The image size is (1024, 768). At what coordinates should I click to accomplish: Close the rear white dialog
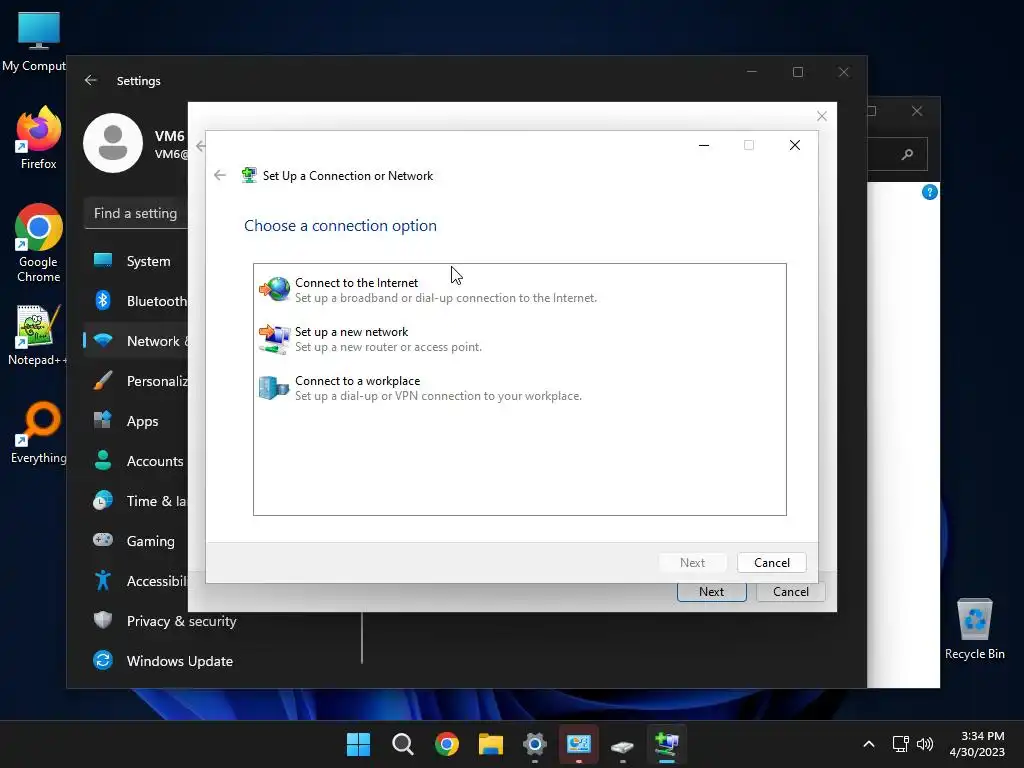(x=822, y=116)
